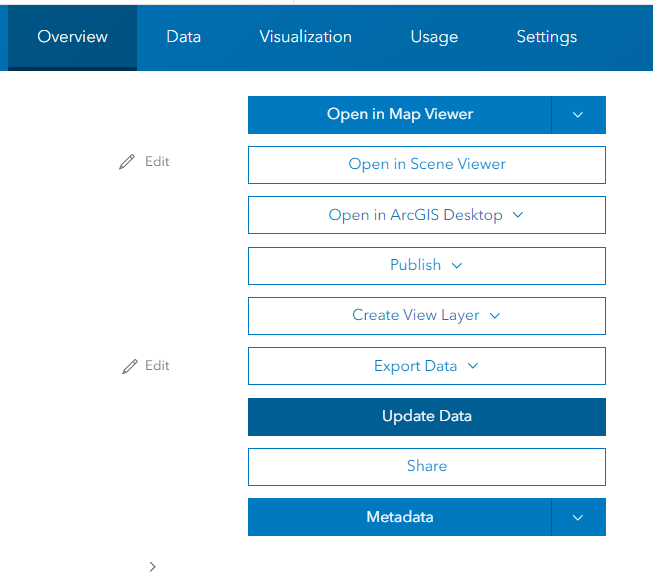Click the Open in Map Viewer button
Viewport: 653px width, 575px height.
coord(399,115)
